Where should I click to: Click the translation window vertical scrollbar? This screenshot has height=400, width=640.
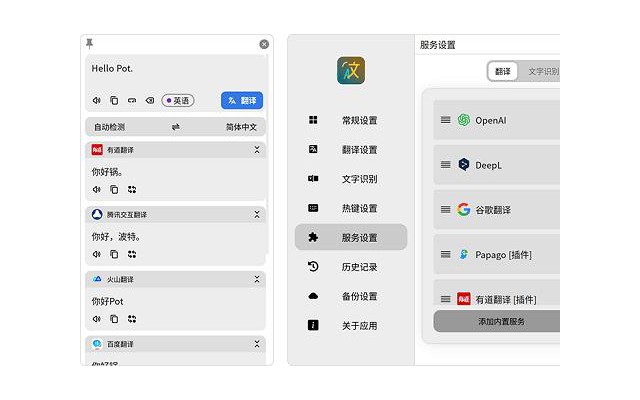click(x=268, y=155)
